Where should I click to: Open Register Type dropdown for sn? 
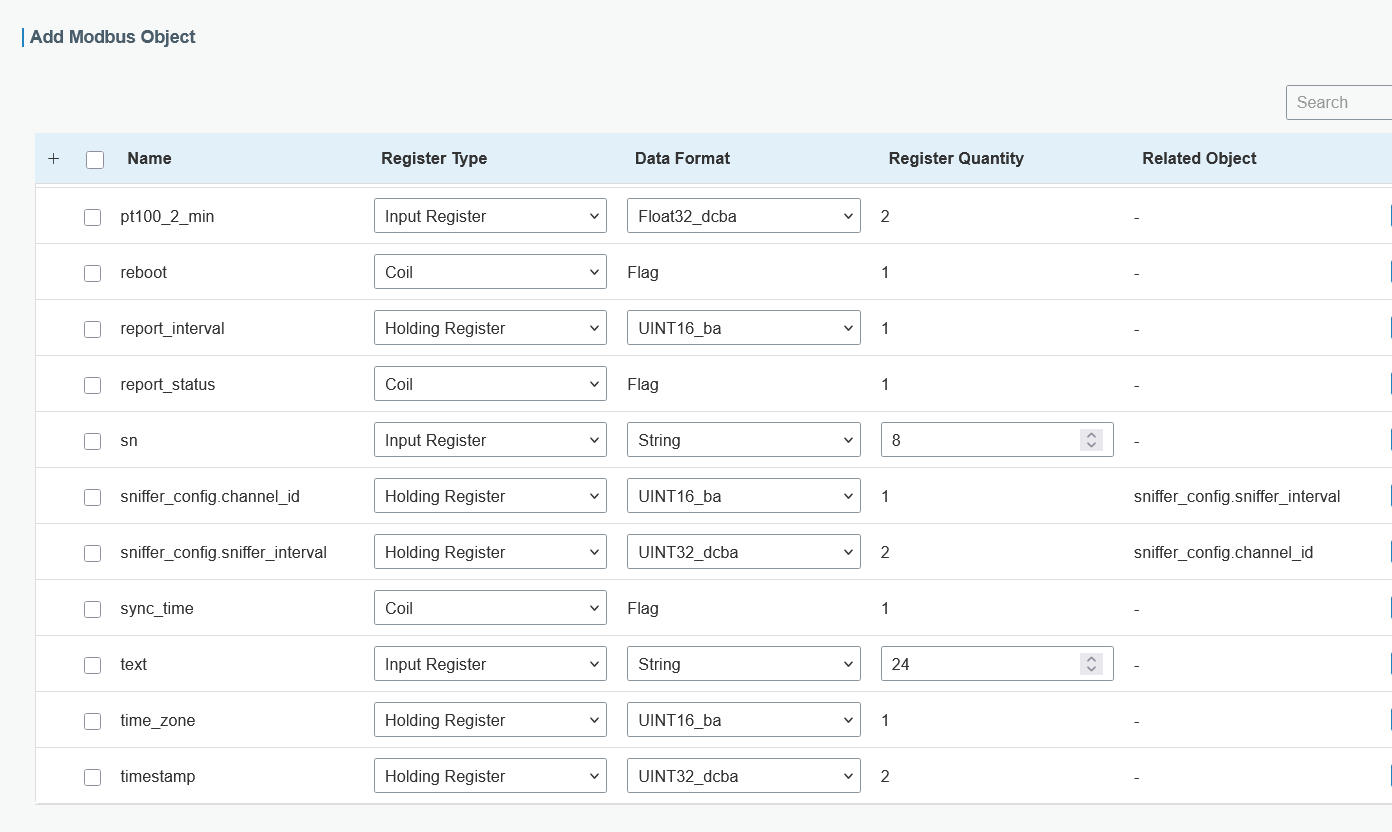pos(490,440)
